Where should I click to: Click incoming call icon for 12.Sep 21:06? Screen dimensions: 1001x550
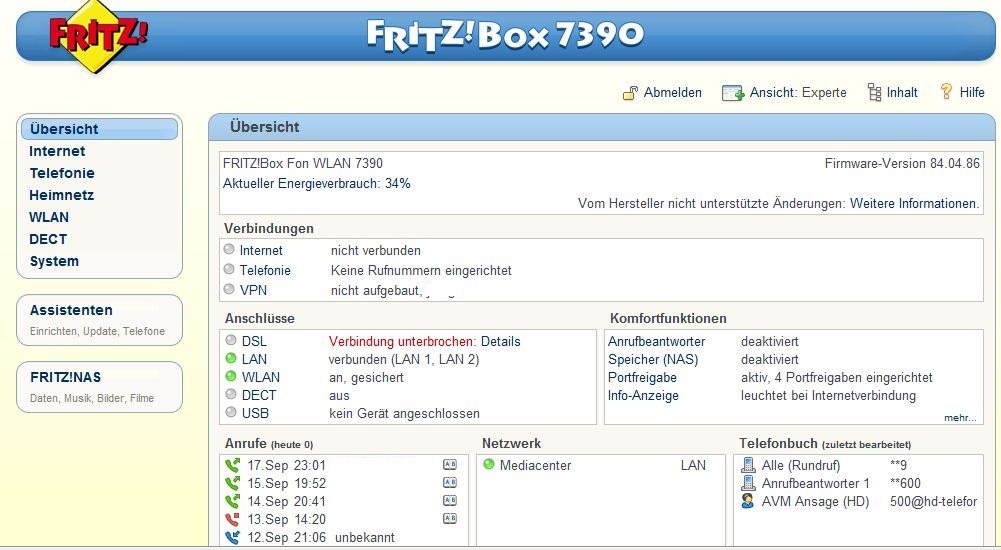232,537
